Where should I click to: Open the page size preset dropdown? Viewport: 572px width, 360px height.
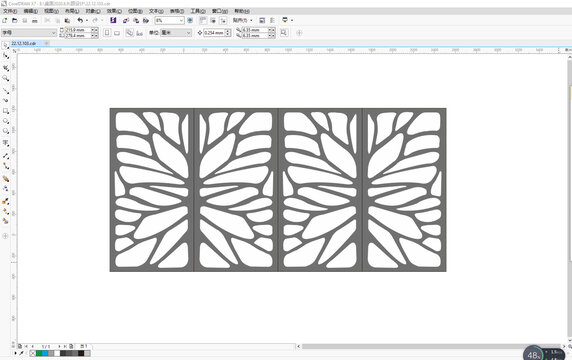pos(53,33)
